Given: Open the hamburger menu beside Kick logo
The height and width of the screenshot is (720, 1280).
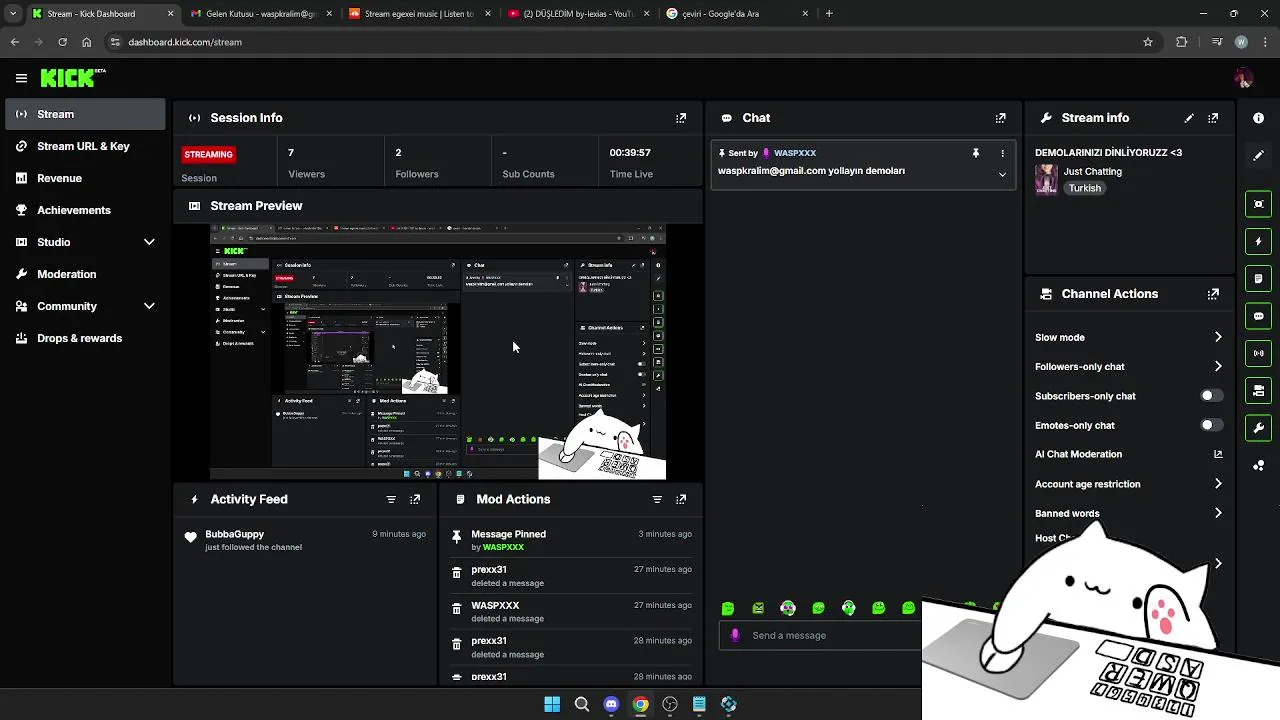Looking at the screenshot, I should (21, 78).
